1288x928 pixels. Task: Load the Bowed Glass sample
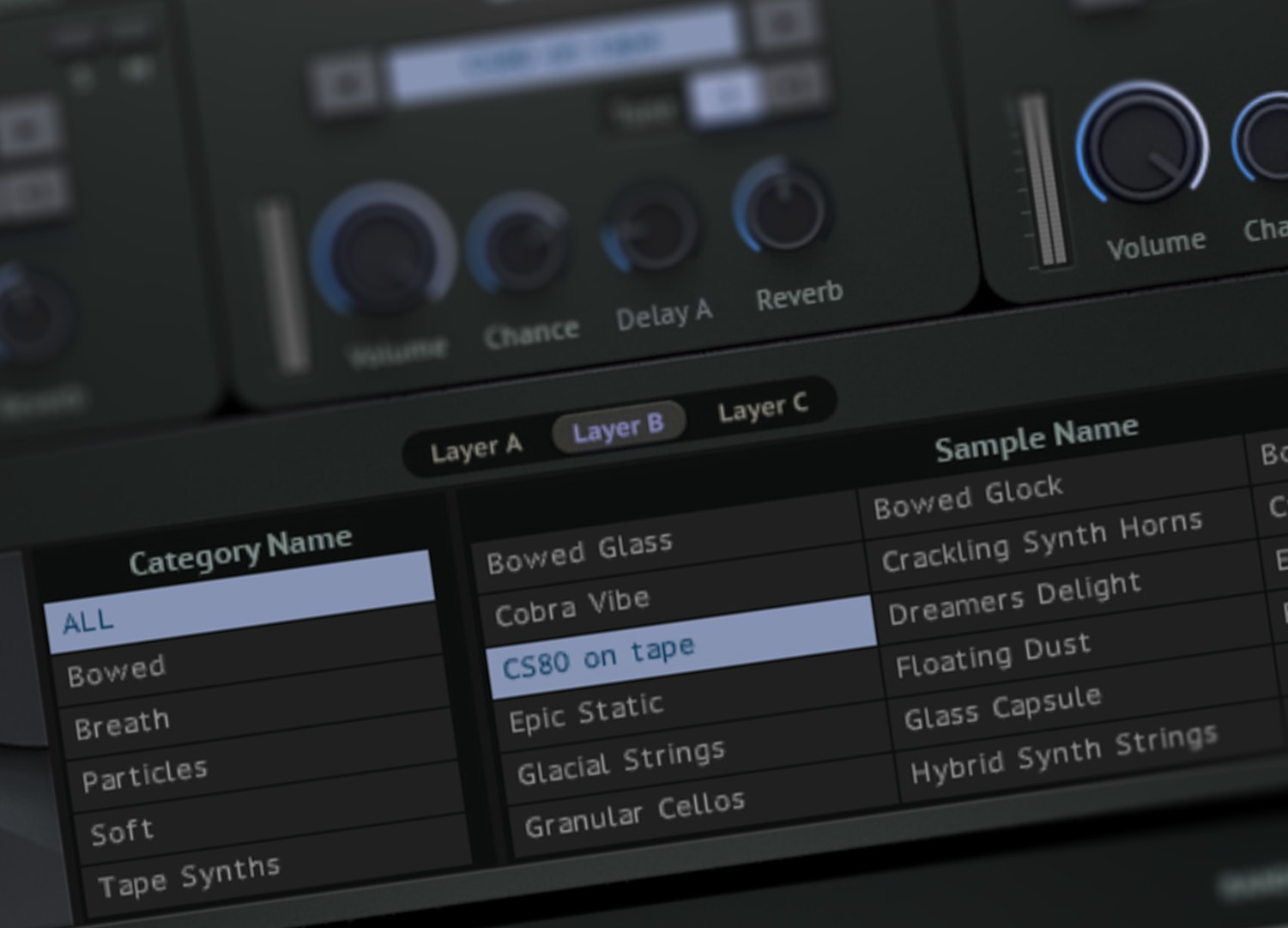pos(668,544)
